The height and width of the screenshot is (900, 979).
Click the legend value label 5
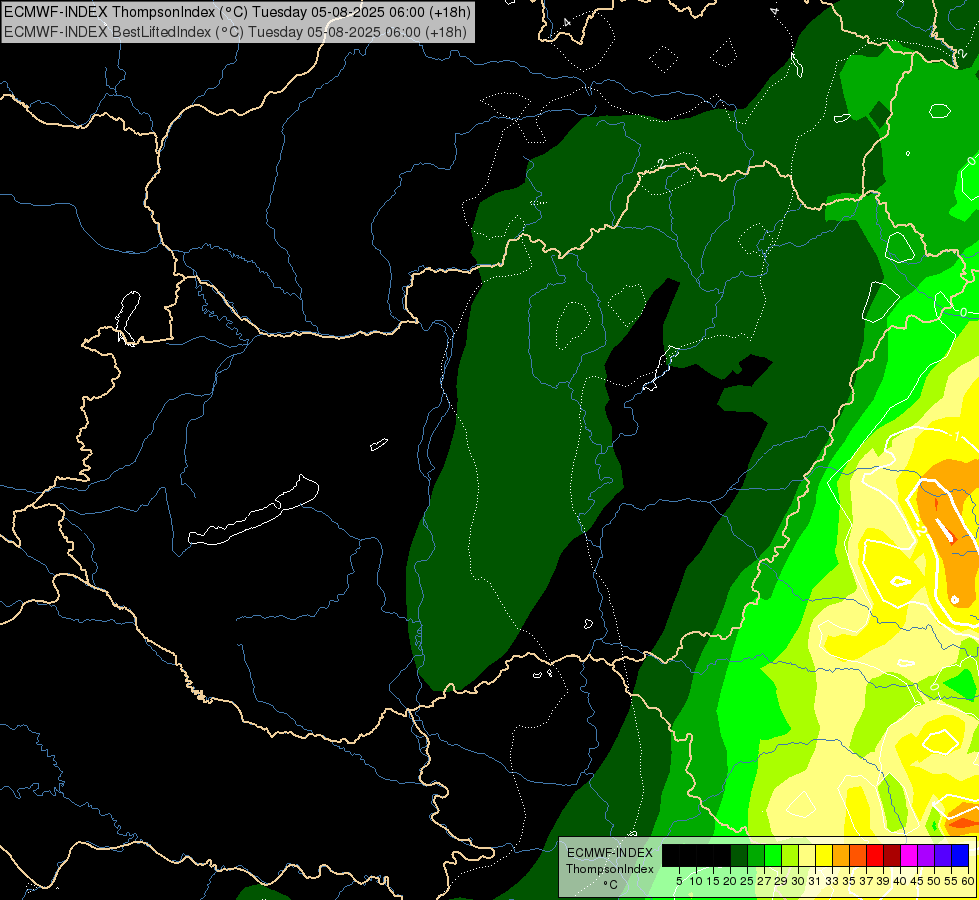click(679, 881)
